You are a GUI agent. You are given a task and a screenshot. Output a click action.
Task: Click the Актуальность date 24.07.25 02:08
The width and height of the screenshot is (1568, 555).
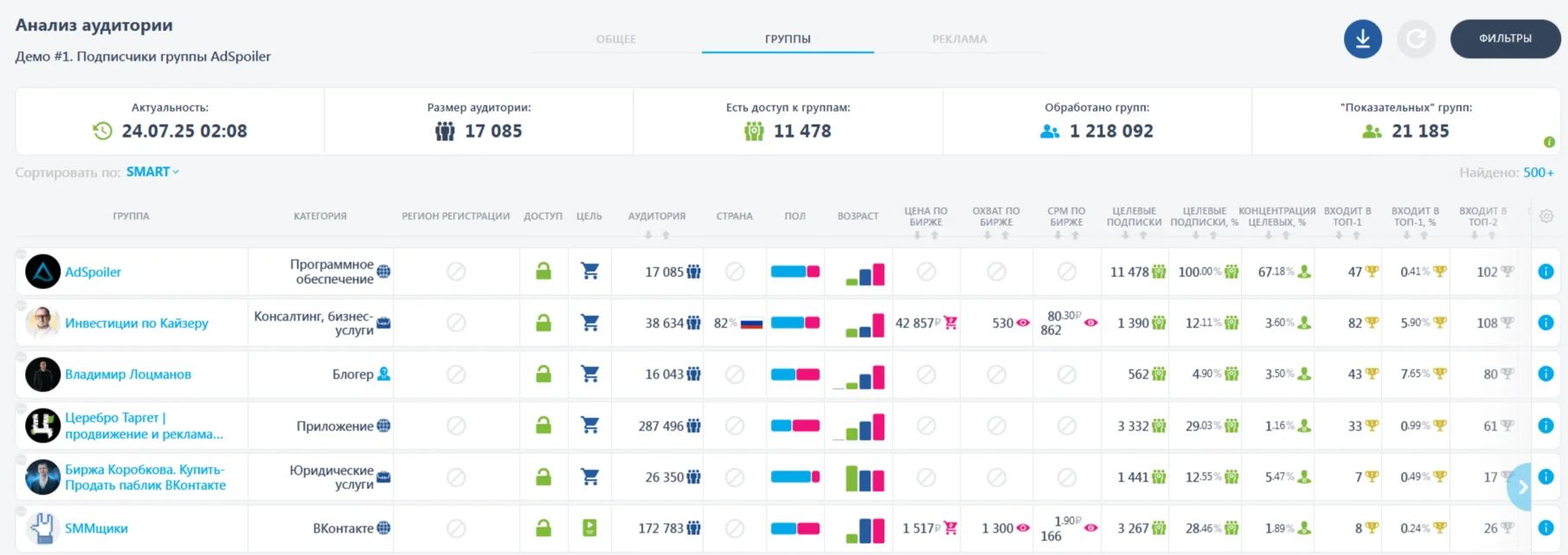(x=184, y=131)
